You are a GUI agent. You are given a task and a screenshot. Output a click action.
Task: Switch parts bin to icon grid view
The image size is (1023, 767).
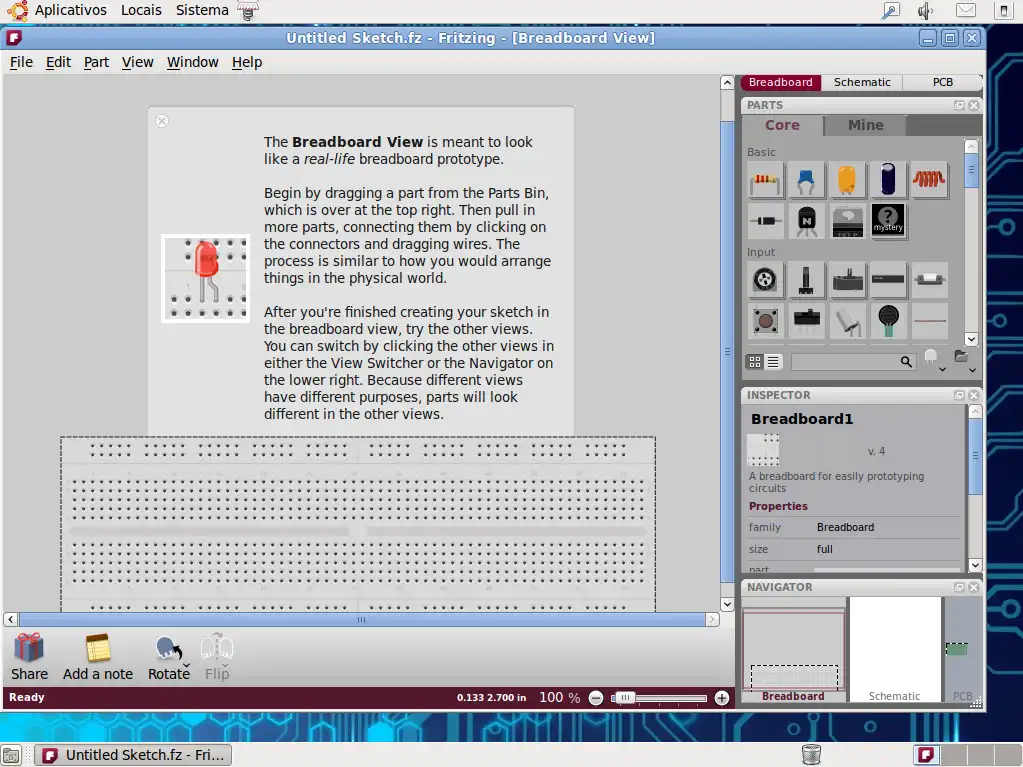755,361
